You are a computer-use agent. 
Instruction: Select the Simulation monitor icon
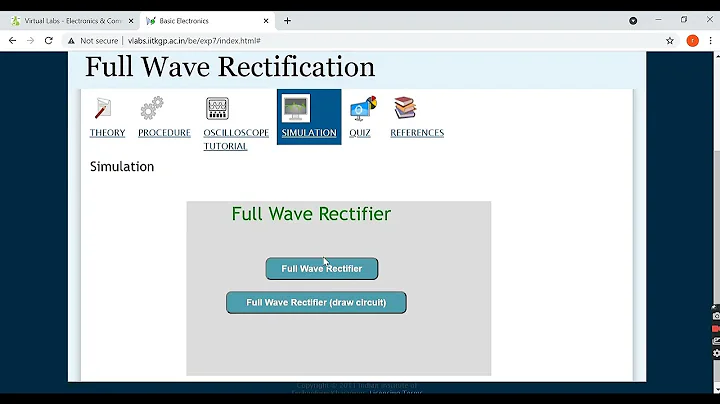tap(296, 108)
